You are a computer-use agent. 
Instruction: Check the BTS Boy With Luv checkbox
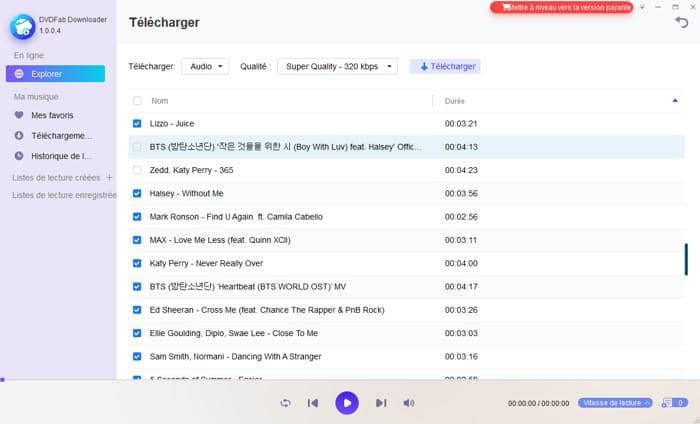(137, 147)
